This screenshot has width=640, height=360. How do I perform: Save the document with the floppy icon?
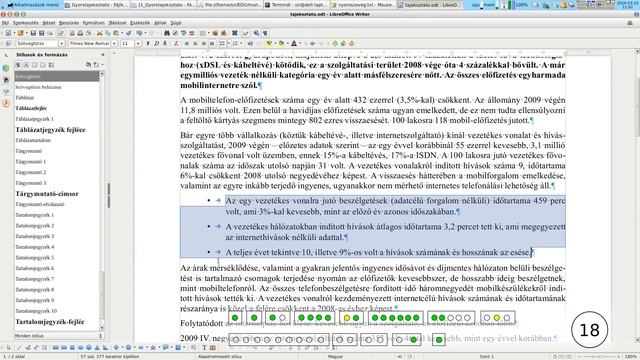tap(33, 33)
